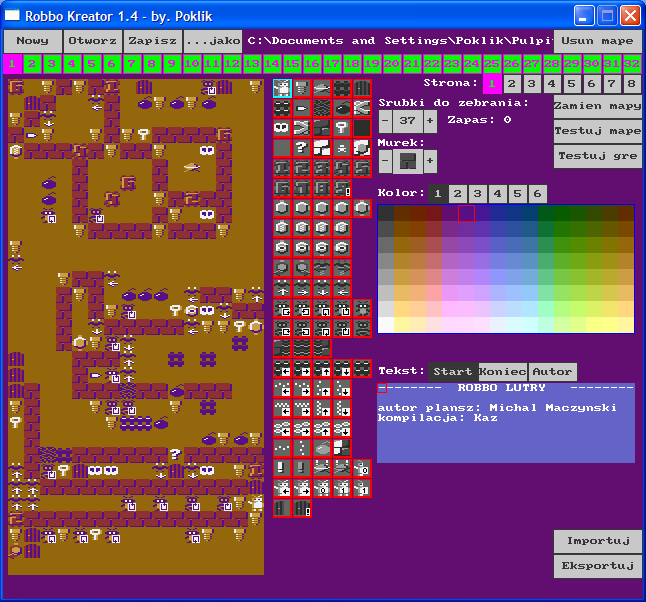646x602 pixels.
Task: Switch Strona to page 5
Action: click(571, 84)
